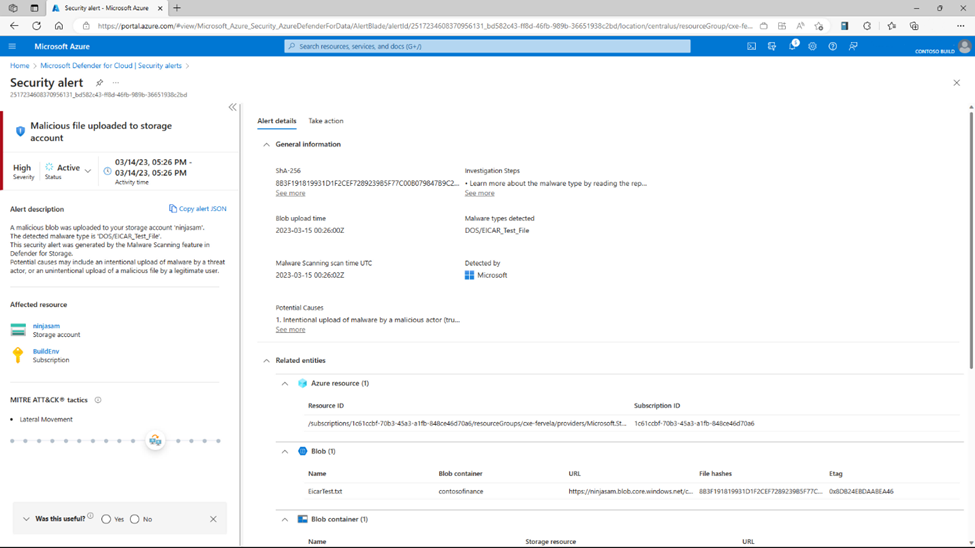Dismiss the Was this useful prompt
The width and height of the screenshot is (975, 548).
click(x=213, y=519)
